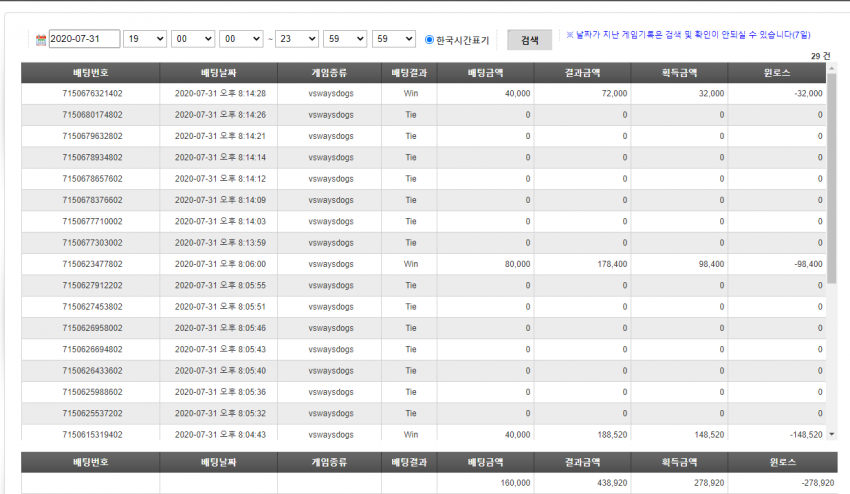Expand the end seconds dropdown showing 59

pos(394,39)
